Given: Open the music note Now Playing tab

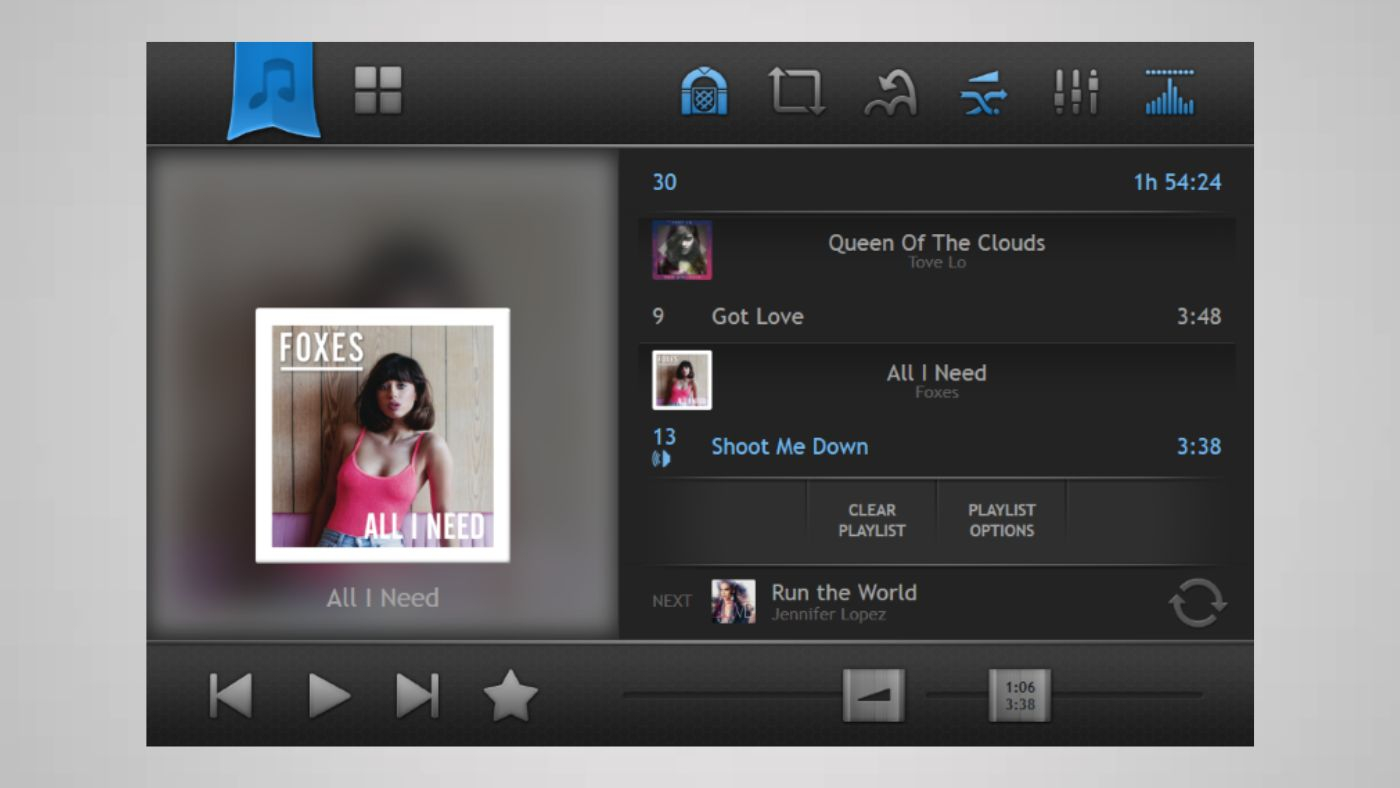Looking at the screenshot, I should pyautogui.click(x=274, y=90).
